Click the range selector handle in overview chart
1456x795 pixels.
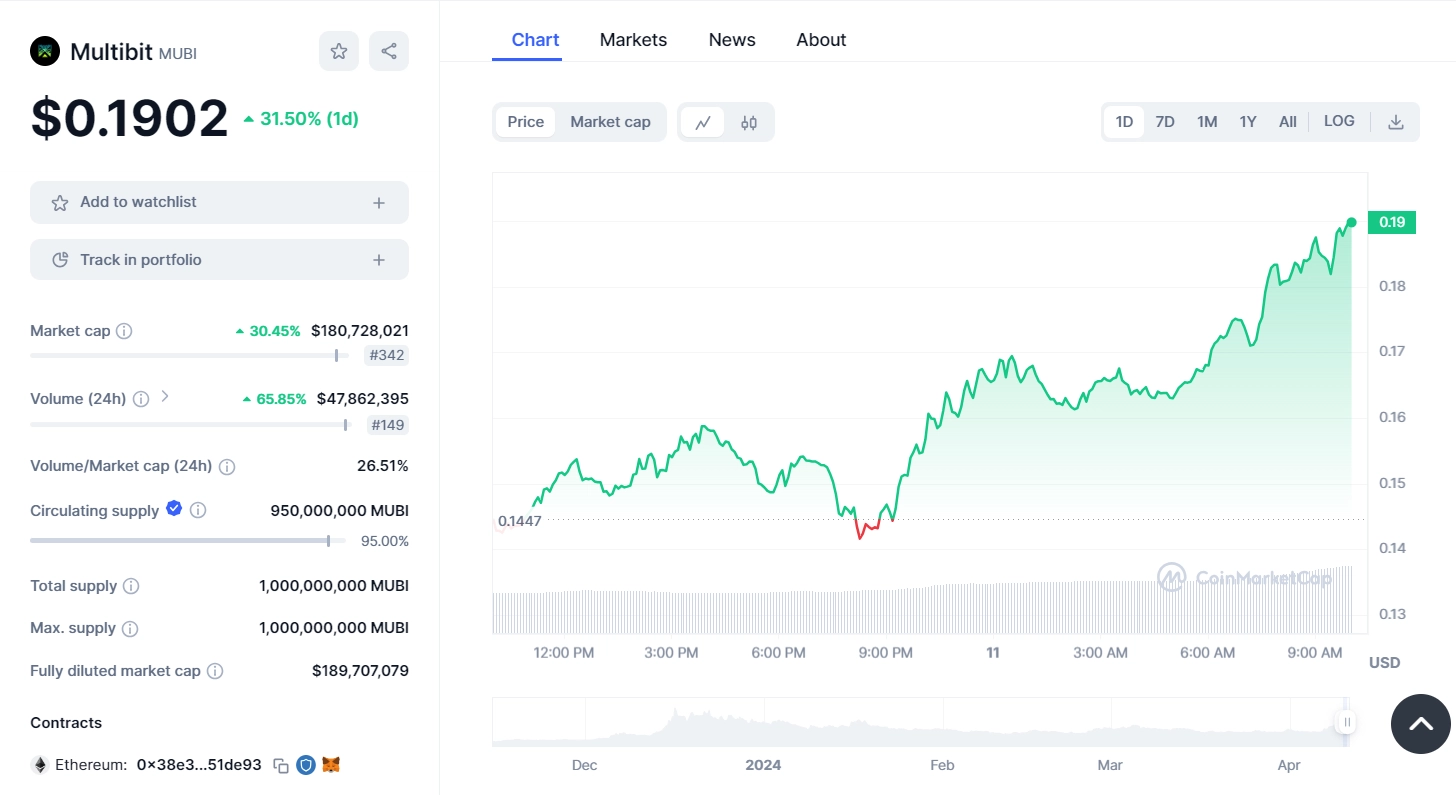[x=1347, y=722]
